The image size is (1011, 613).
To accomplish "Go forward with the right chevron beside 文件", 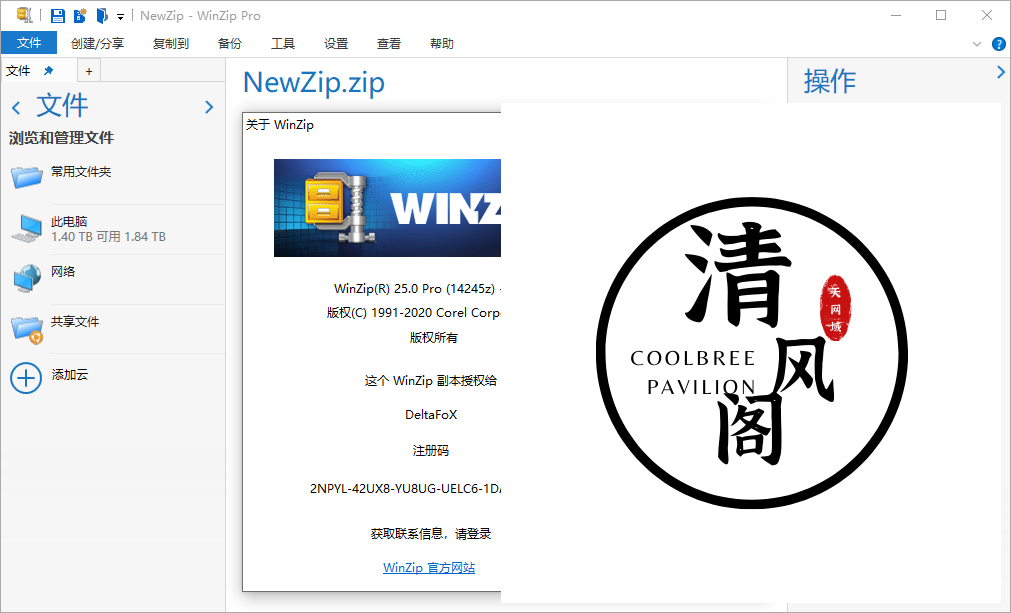I will click(x=209, y=107).
